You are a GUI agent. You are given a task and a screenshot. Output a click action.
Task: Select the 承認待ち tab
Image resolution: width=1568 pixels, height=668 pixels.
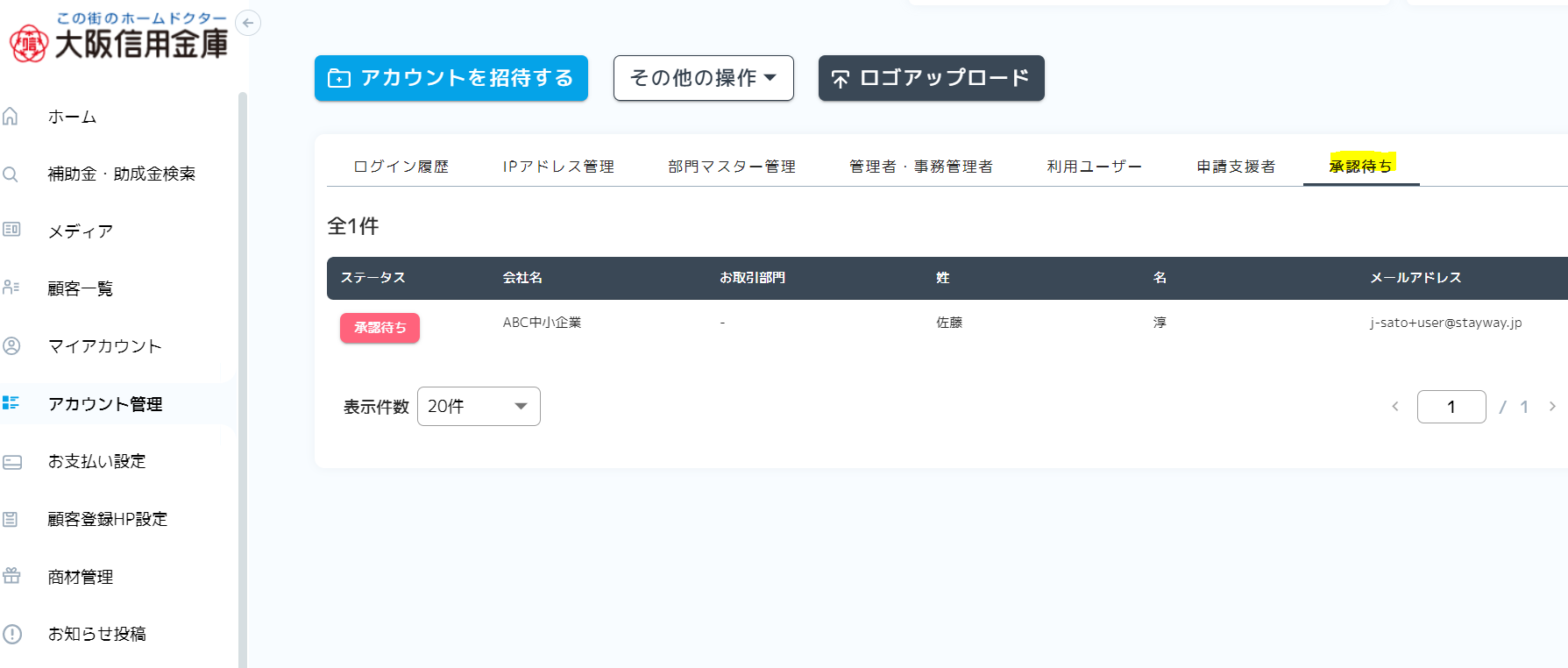(x=1360, y=166)
